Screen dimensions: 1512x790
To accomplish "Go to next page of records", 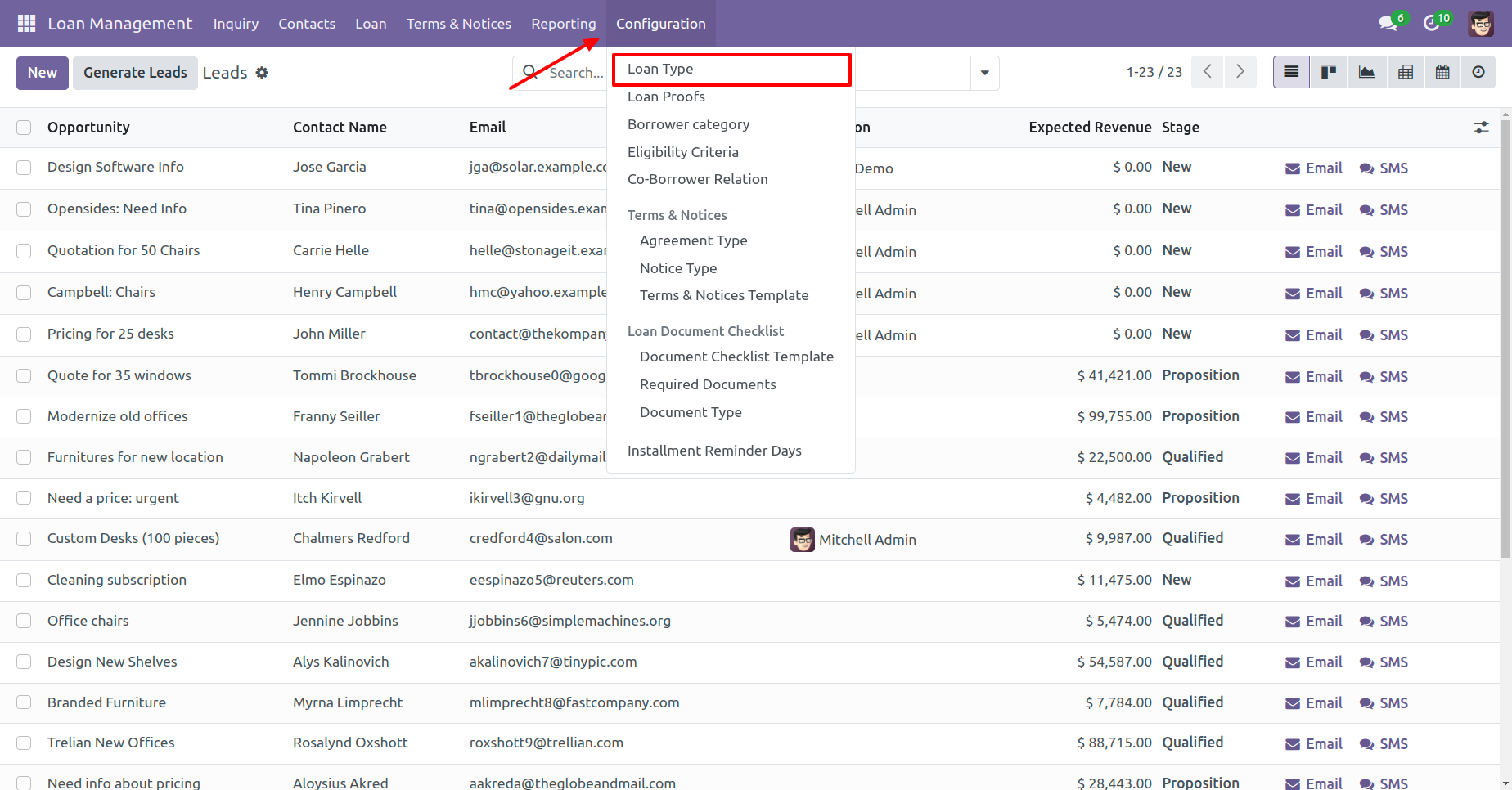I will pyautogui.click(x=1240, y=72).
